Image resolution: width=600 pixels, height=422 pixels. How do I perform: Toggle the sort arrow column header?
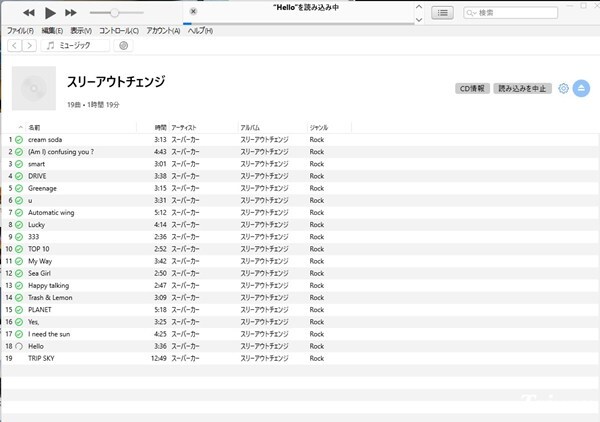click(21, 127)
